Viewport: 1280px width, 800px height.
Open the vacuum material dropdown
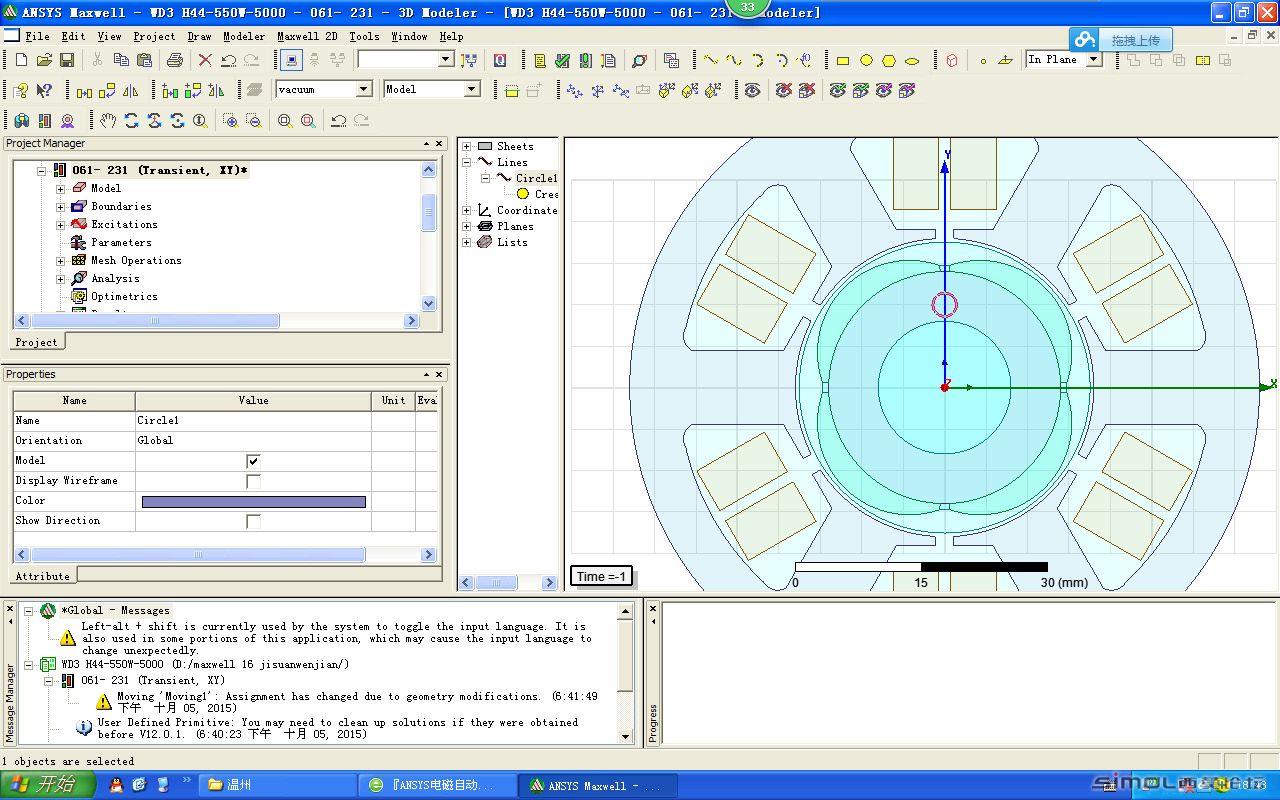364,89
